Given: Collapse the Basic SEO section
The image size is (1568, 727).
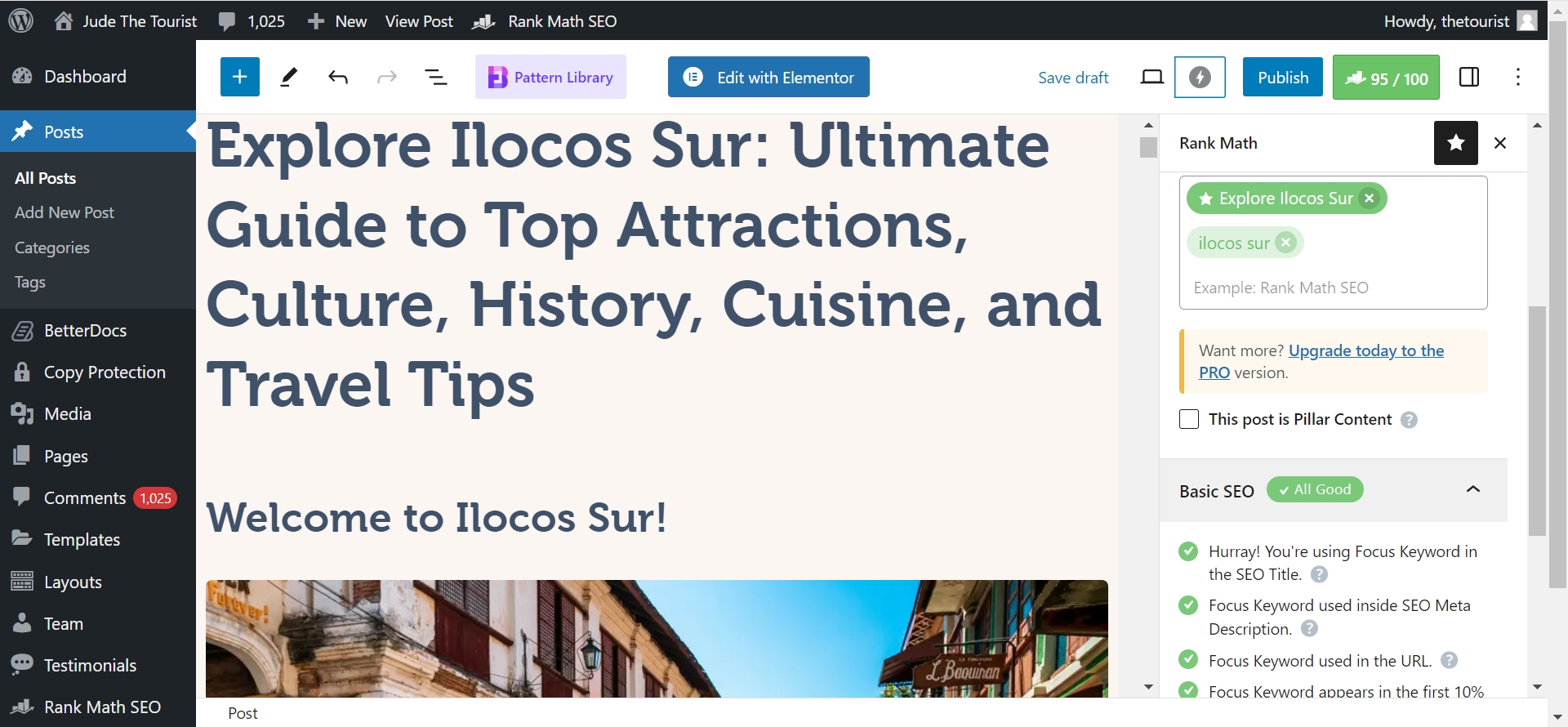Looking at the screenshot, I should coord(1473,489).
